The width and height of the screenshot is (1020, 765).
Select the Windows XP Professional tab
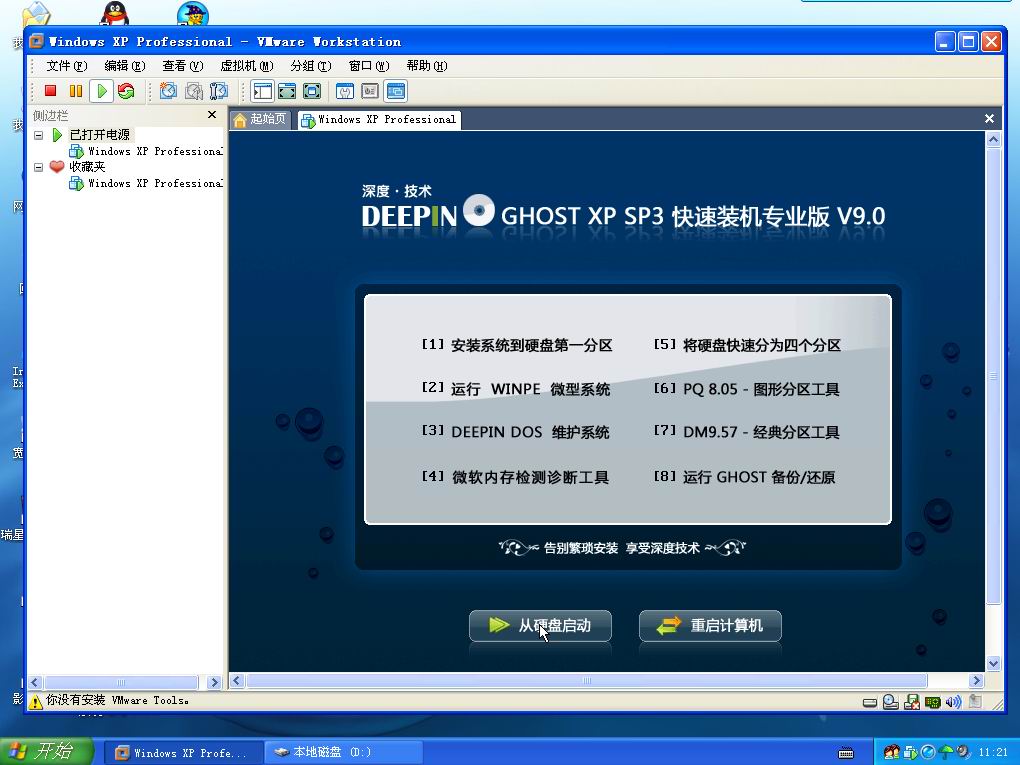(x=379, y=120)
